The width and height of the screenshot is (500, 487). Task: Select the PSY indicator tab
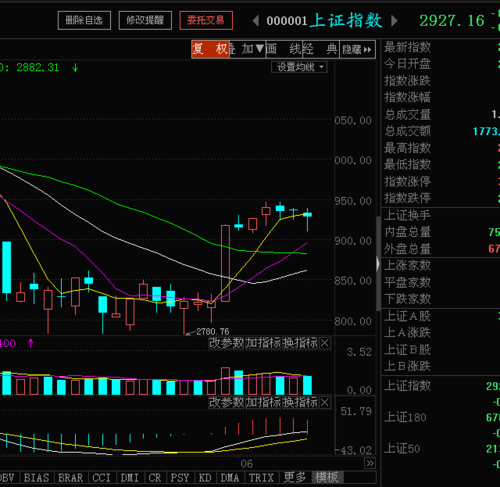click(x=180, y=478)
